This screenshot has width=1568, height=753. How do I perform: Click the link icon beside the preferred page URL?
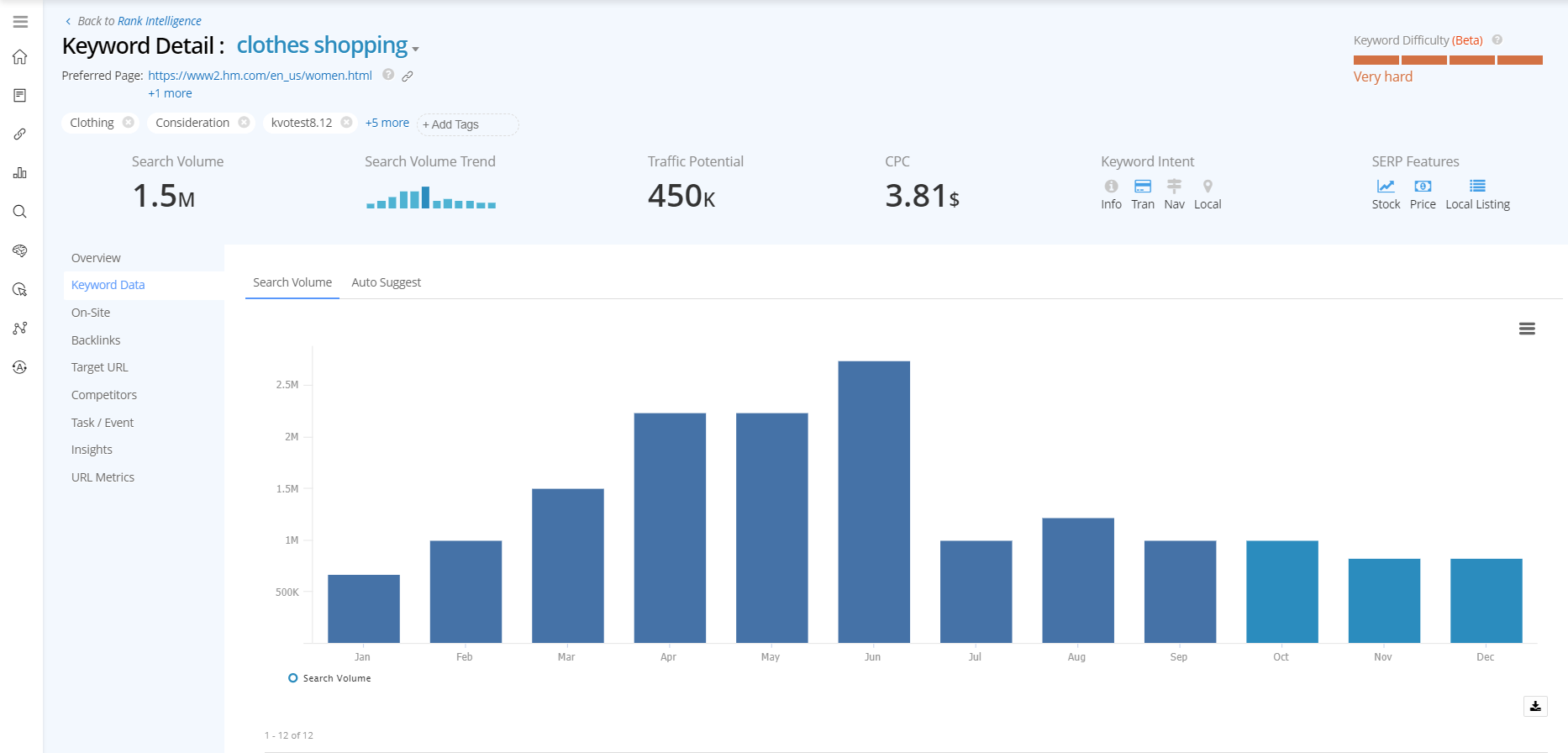click(408, 76)
